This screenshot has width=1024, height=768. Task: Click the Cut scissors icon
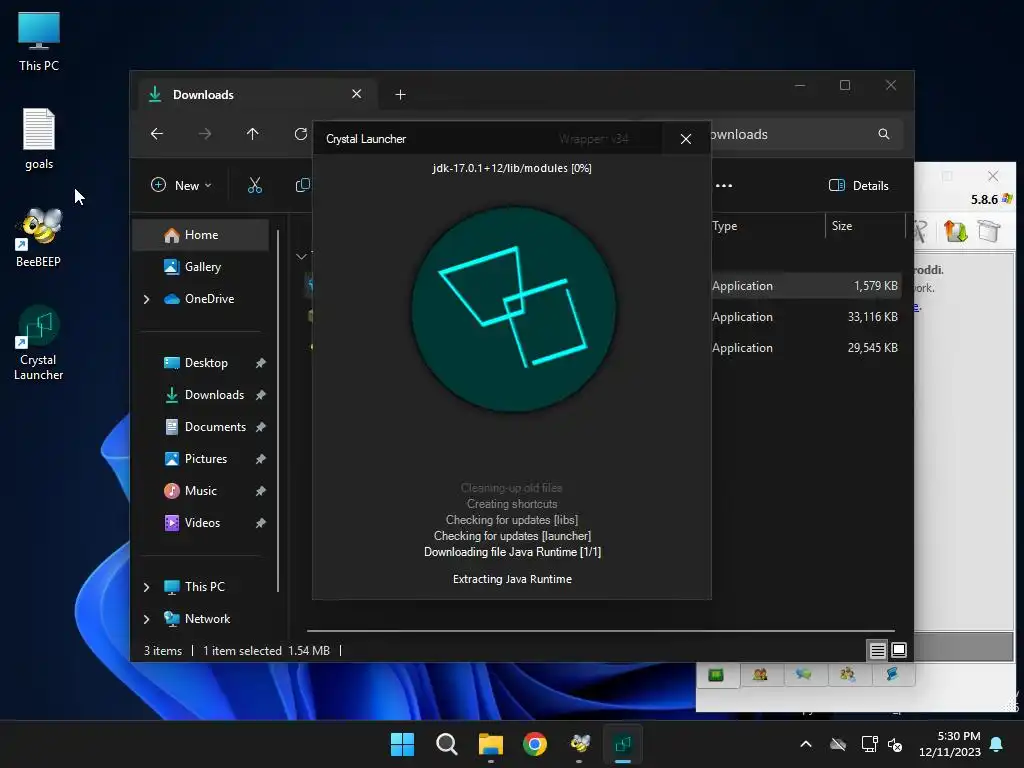click(255, 185)
